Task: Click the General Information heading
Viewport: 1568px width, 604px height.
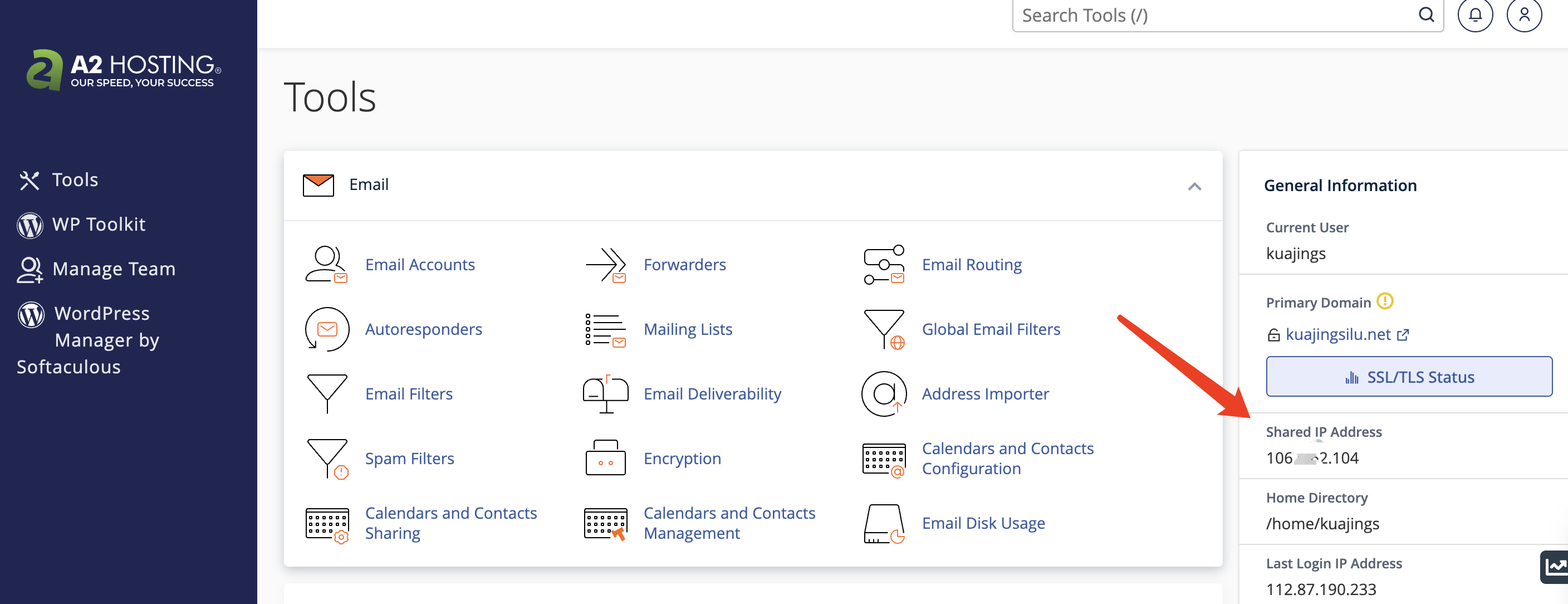Action: 1340,186
